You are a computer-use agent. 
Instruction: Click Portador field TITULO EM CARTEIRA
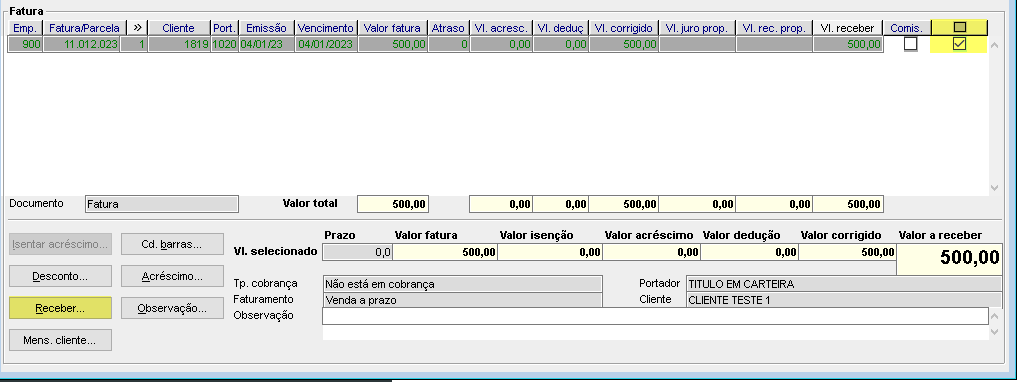844,284
